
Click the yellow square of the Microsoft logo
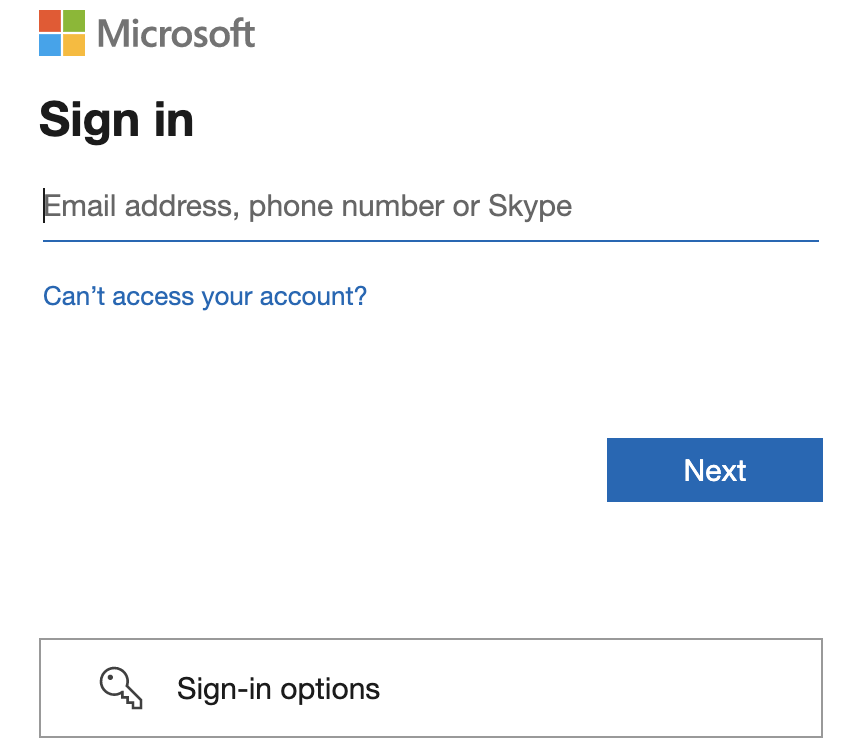click(74, 45)
